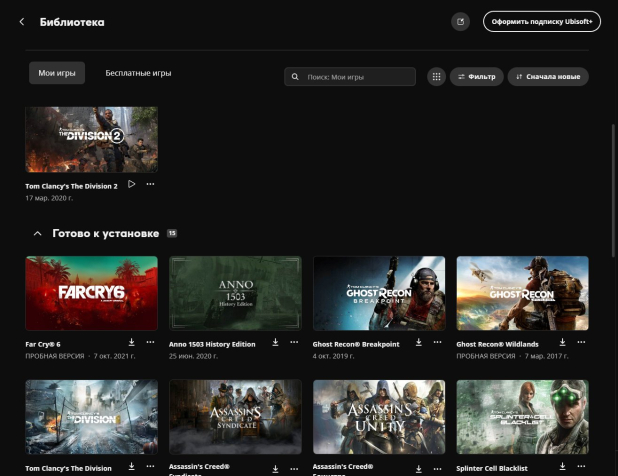Open Assassin's Creed Syndicate cover
The width and height of the screenshot is (618, 476).
tap(235, 417)
